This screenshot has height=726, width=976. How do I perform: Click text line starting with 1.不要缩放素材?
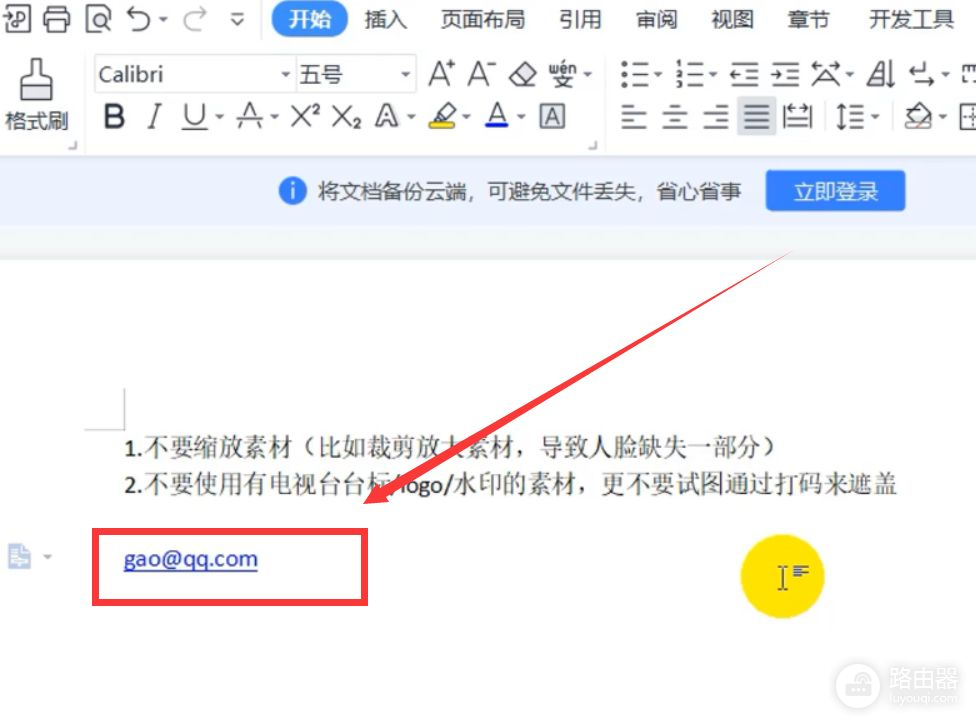[449, 447]
